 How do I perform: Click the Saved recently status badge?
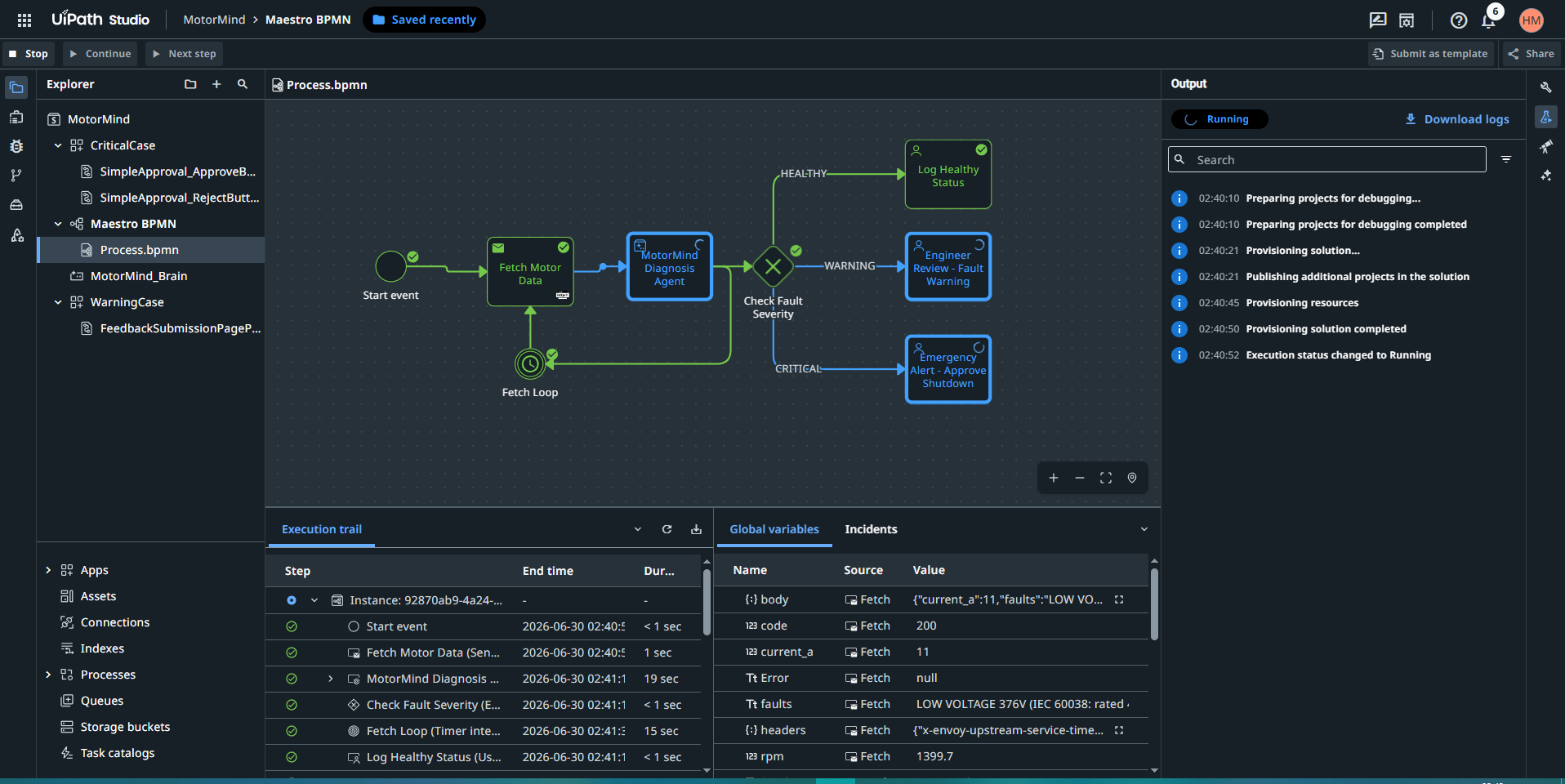click(x=424, y=20)
